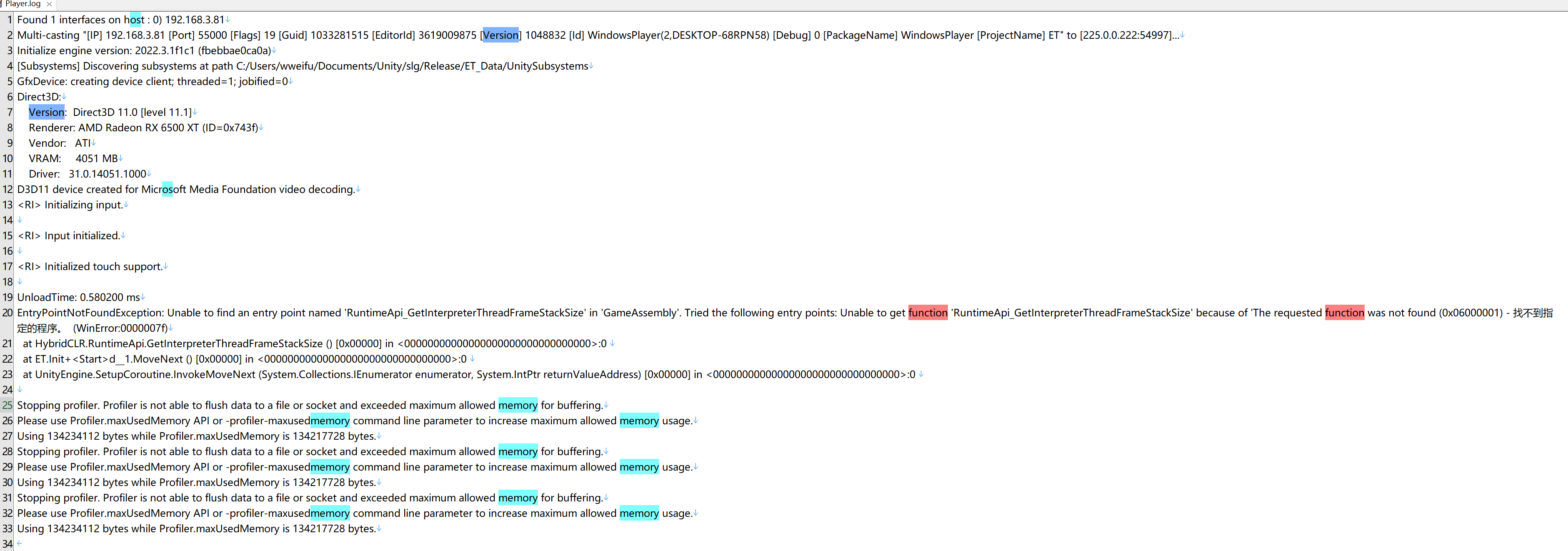Click the 'Direct3D:' line
1568x551 pixels.
point(39,98)
